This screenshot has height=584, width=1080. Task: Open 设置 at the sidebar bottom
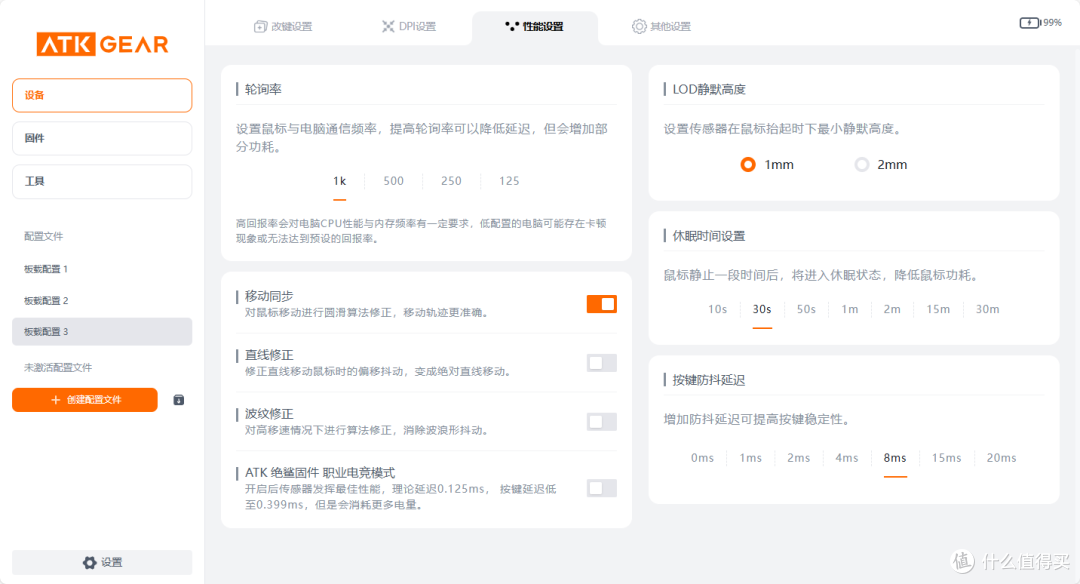click(x=102, y=563)
